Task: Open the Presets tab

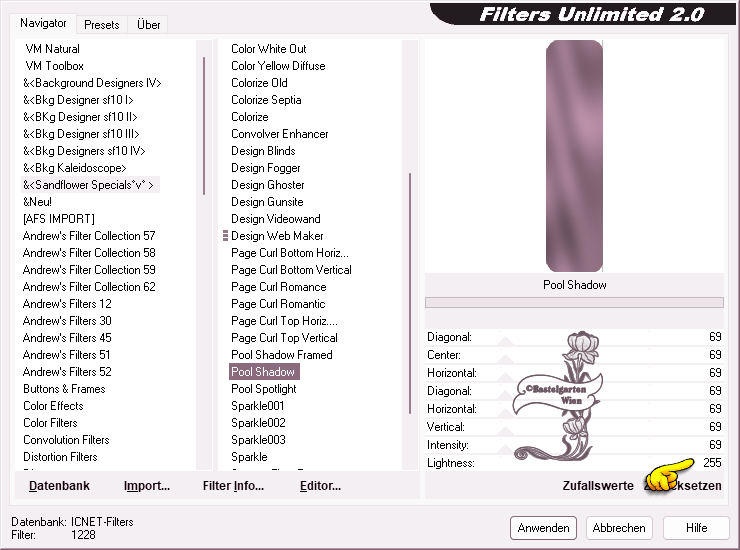Action: coord(101,25)
